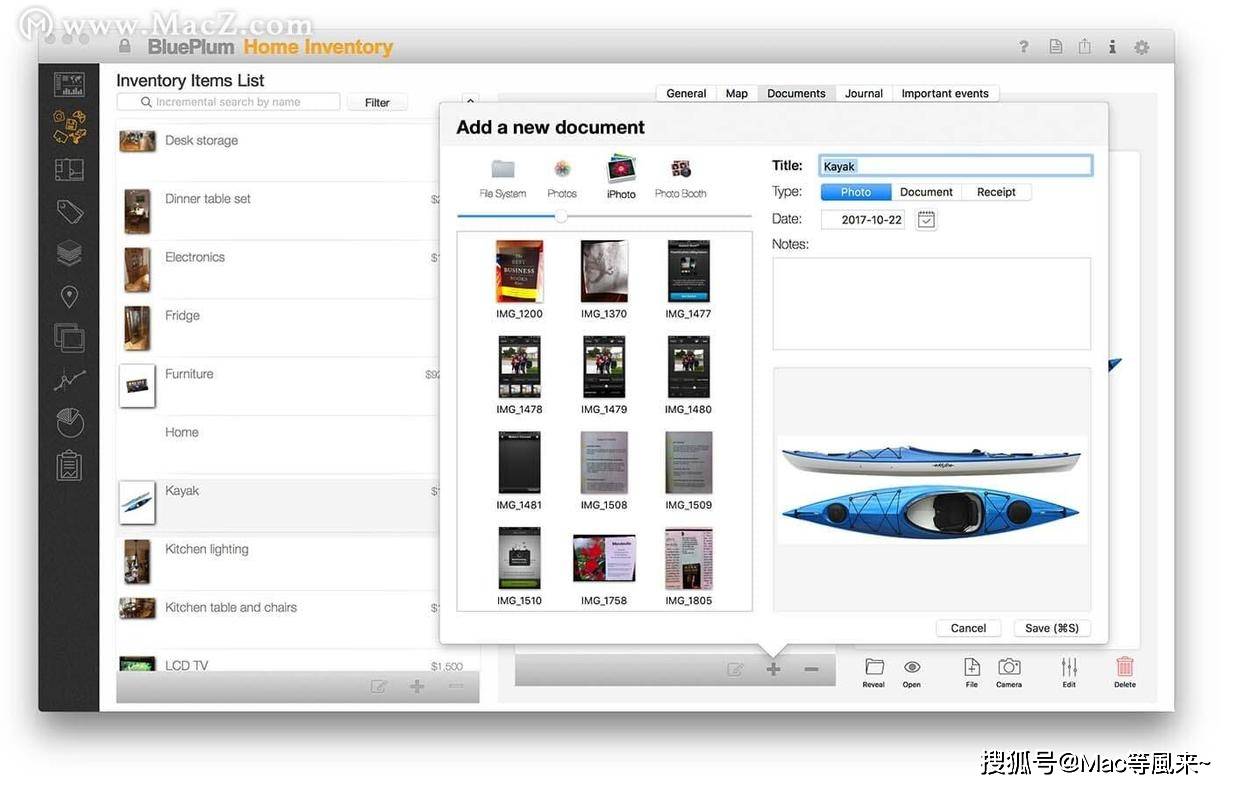1240x789 pixels.
Task: Click the edit pencil icon under Inventory Items List
Action: (379, 686)
